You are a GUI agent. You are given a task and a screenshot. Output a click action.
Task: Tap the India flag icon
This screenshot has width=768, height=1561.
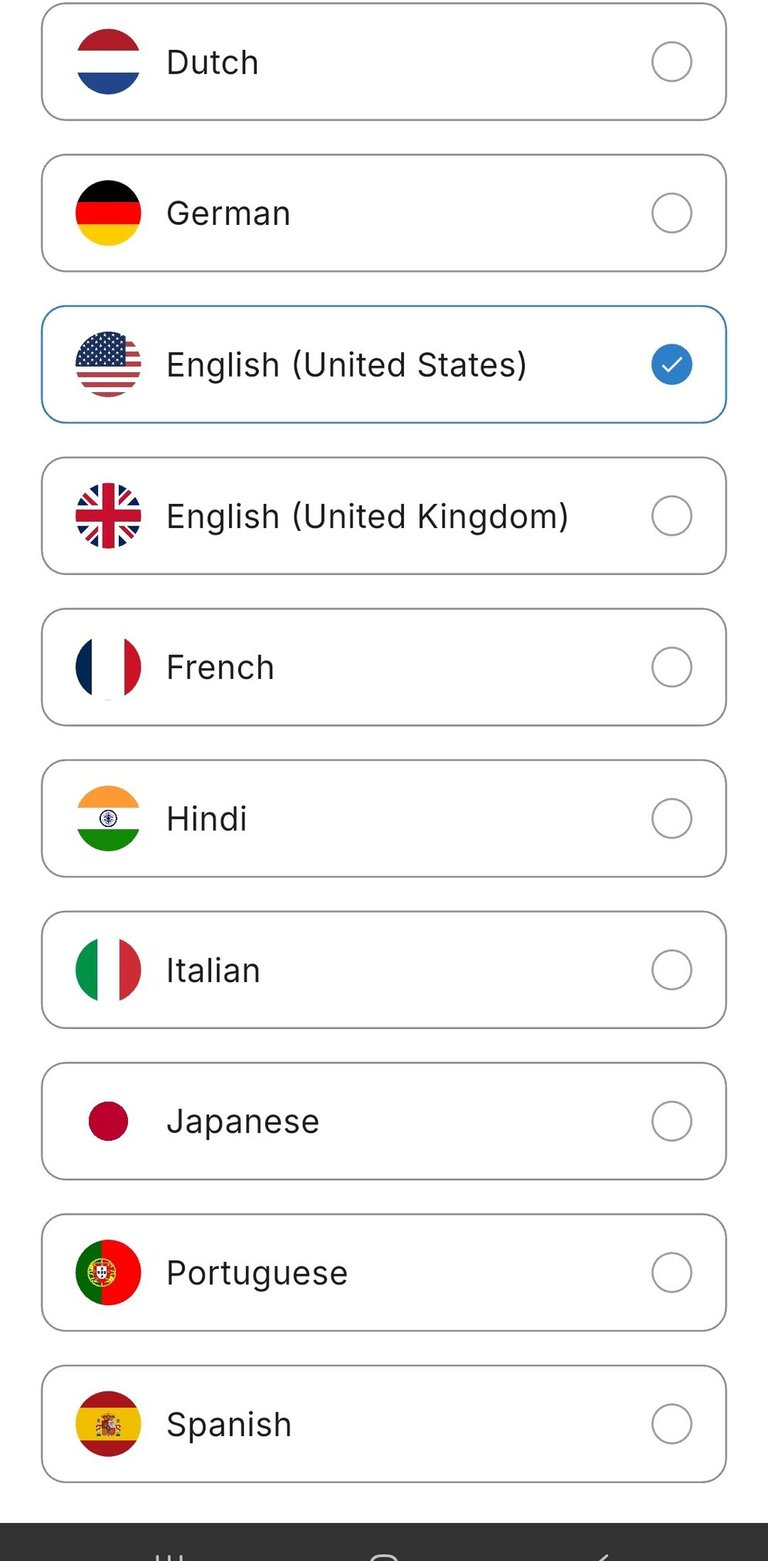click(108, 818)
